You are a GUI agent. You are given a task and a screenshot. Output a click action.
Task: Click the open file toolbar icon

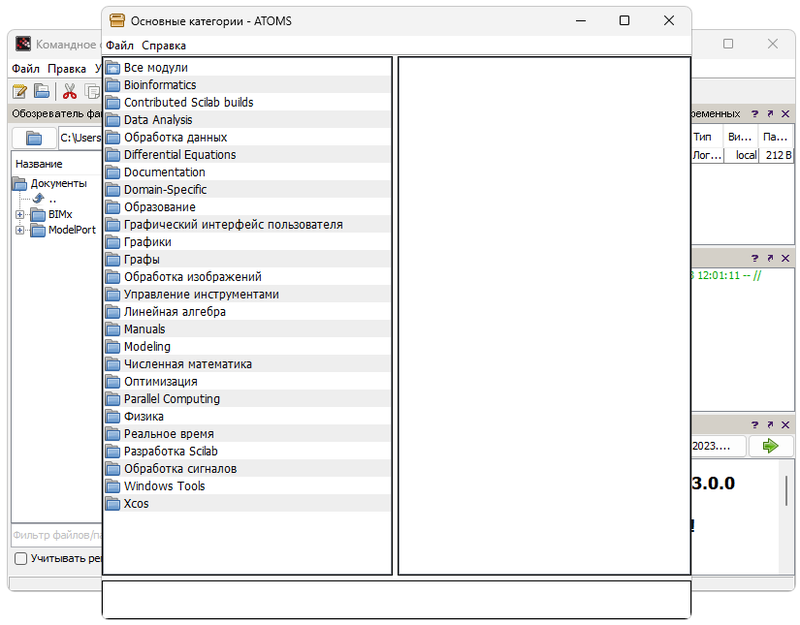coord(41,91)
